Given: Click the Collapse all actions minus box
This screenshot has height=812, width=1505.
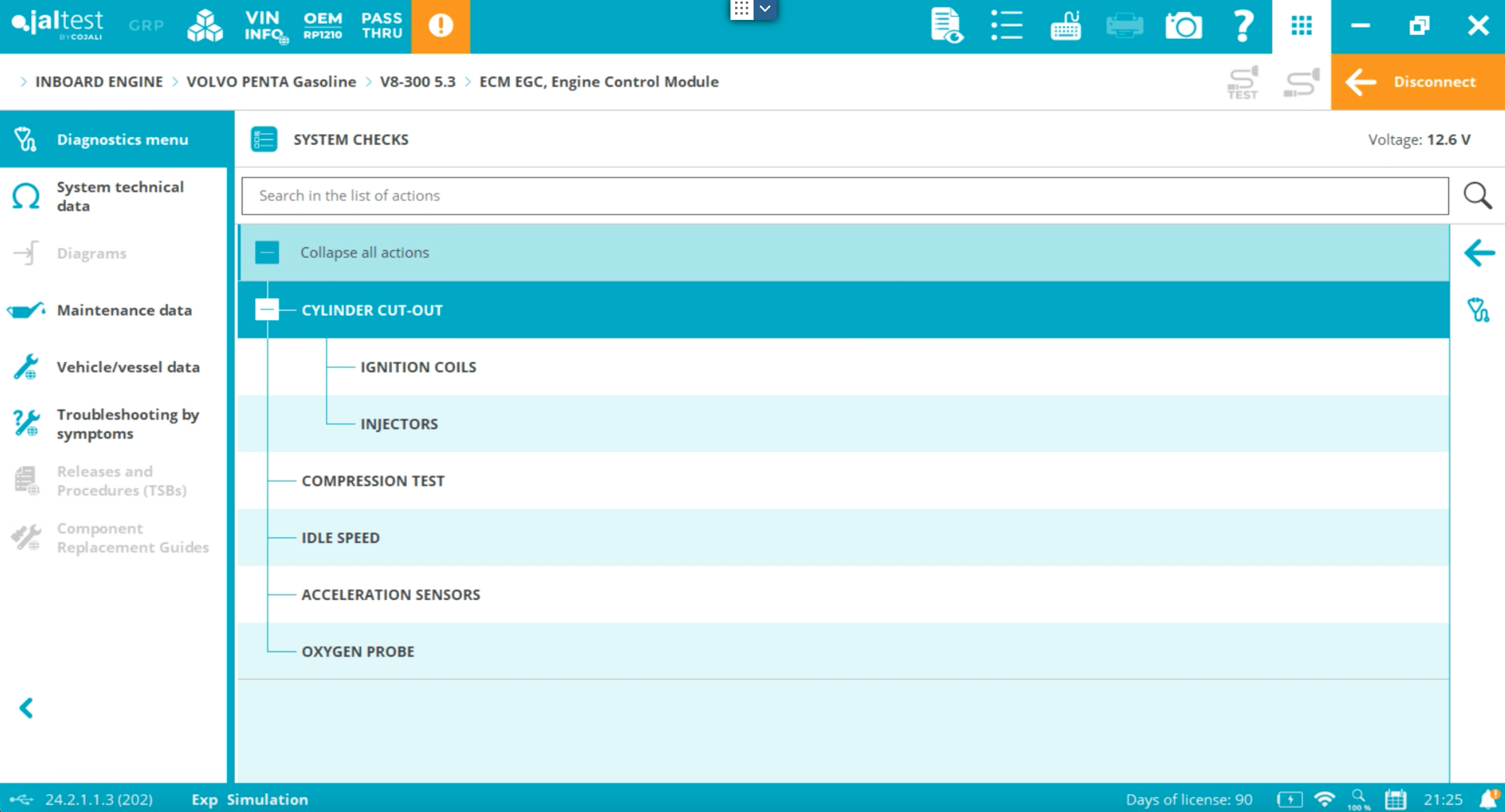Looking at the screenshot, I should click(267, 253).
